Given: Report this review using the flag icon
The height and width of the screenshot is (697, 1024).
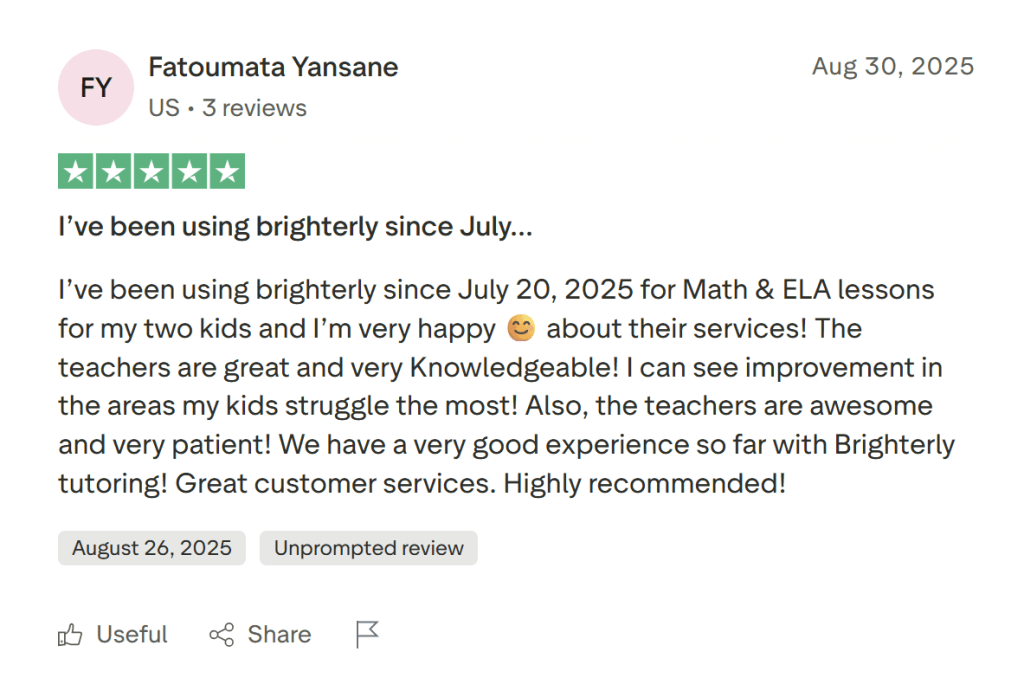Looking at the screenshot, I should click(x=367, y=633).
